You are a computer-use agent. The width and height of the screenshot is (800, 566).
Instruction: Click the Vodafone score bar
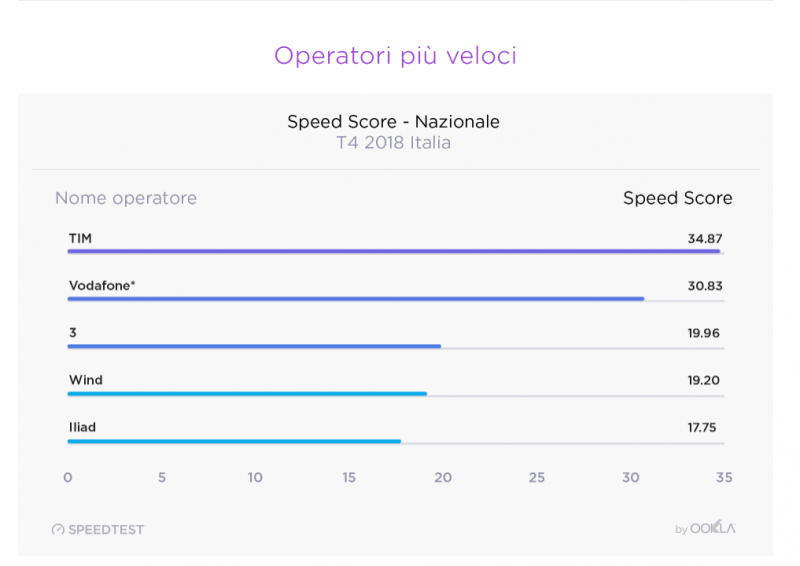tap(355, 299)
